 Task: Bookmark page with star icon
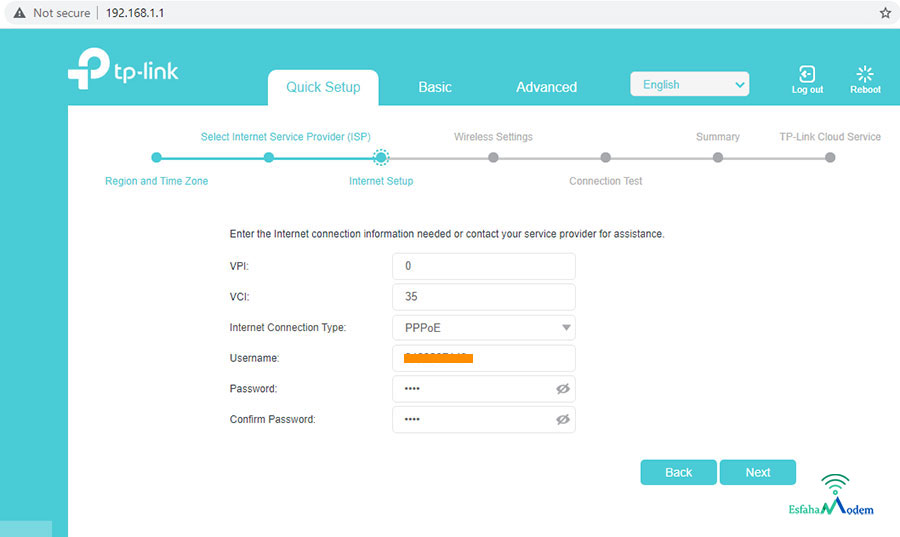(x=885, y=13)
